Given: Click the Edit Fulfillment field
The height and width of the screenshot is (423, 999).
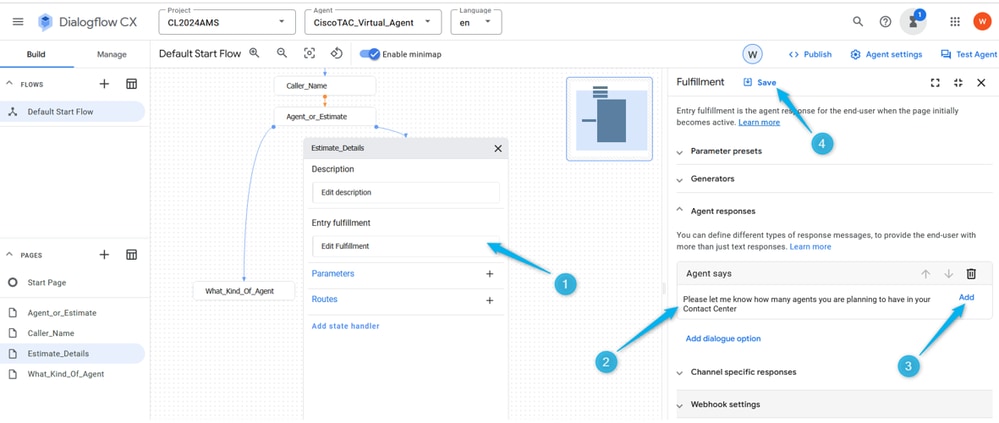Looking at the screenshot, I should tap(406, 246).
